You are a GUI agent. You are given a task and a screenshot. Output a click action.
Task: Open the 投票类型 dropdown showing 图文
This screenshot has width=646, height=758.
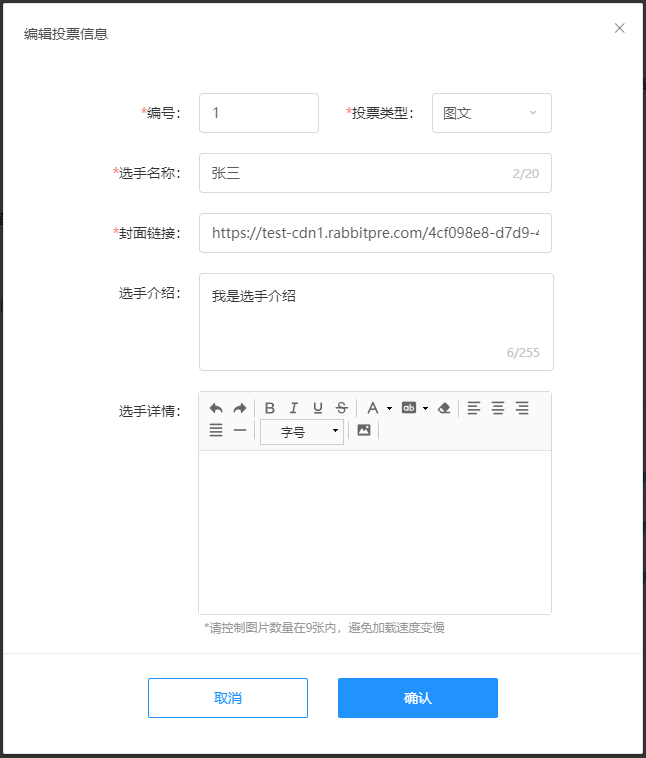(x=492, y=113)
